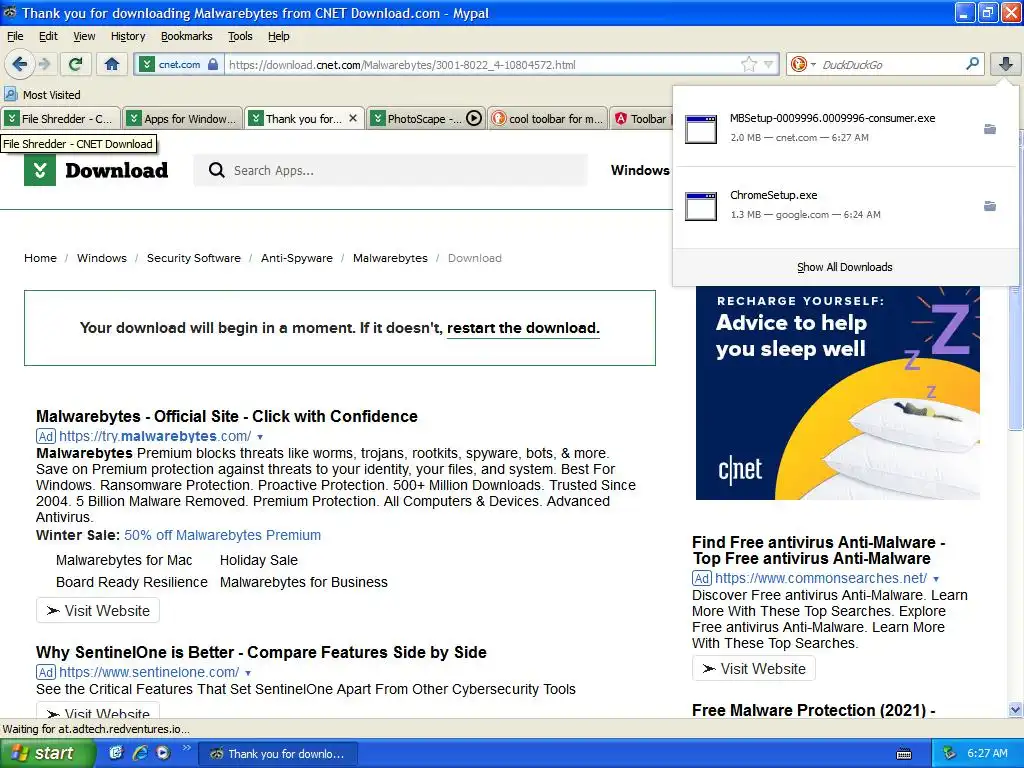
Task: Expand the commonsearches.net ad dropdown arrow
Action: (936, 579)
